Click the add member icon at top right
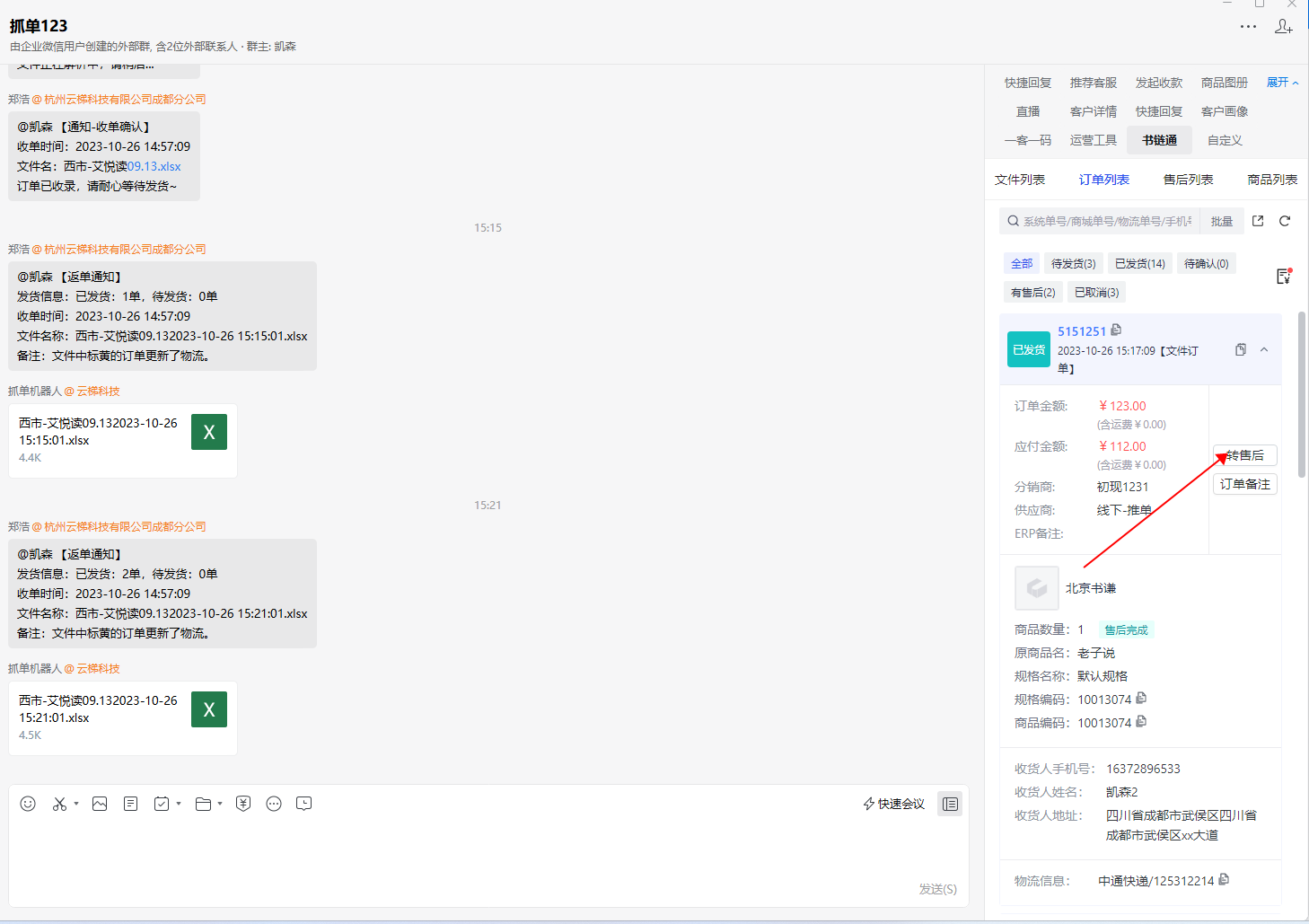Screen dimensions: 1309x924 (1284, 26)
